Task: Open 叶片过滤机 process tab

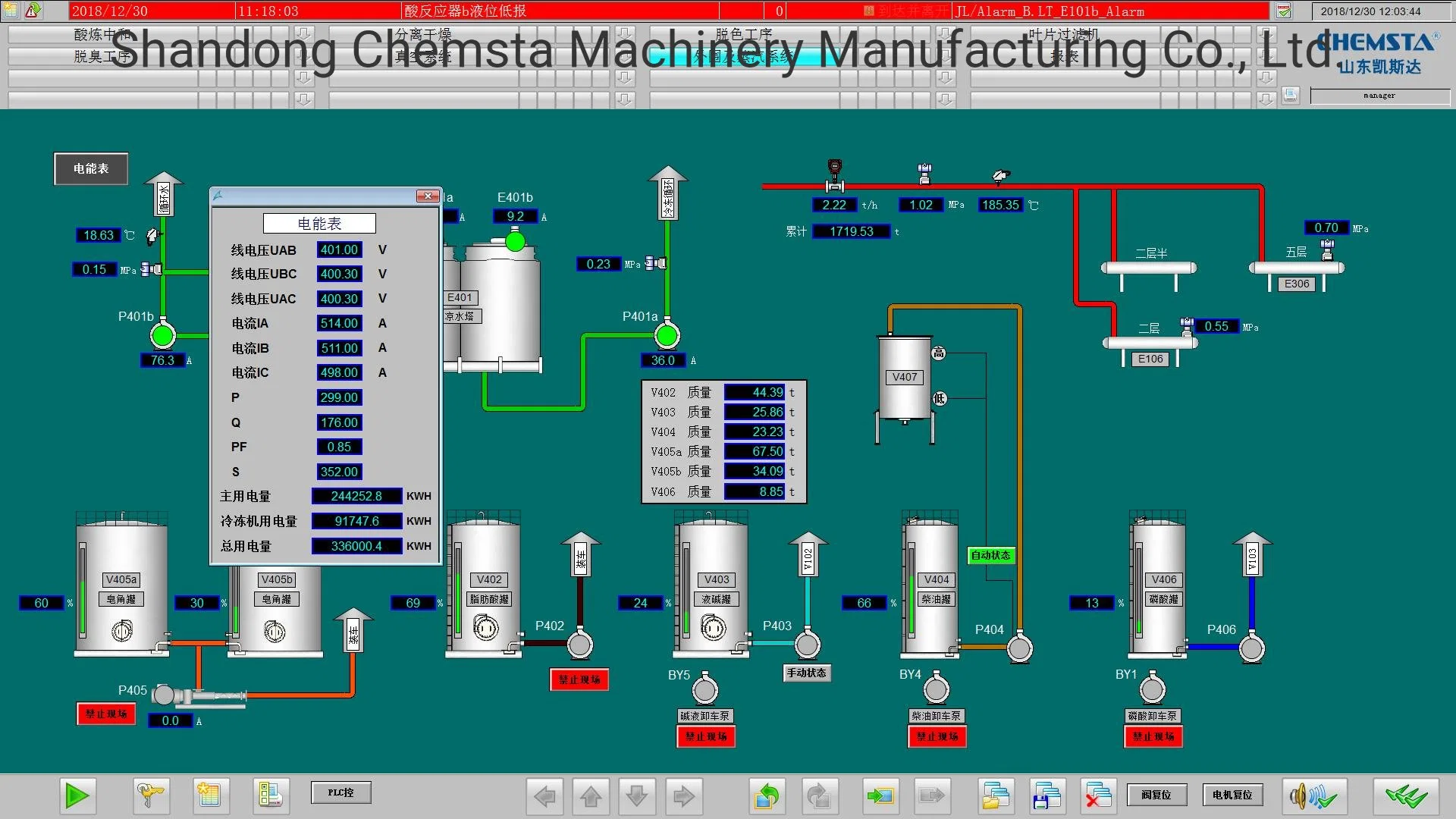Action: (x=1065, y=34)
